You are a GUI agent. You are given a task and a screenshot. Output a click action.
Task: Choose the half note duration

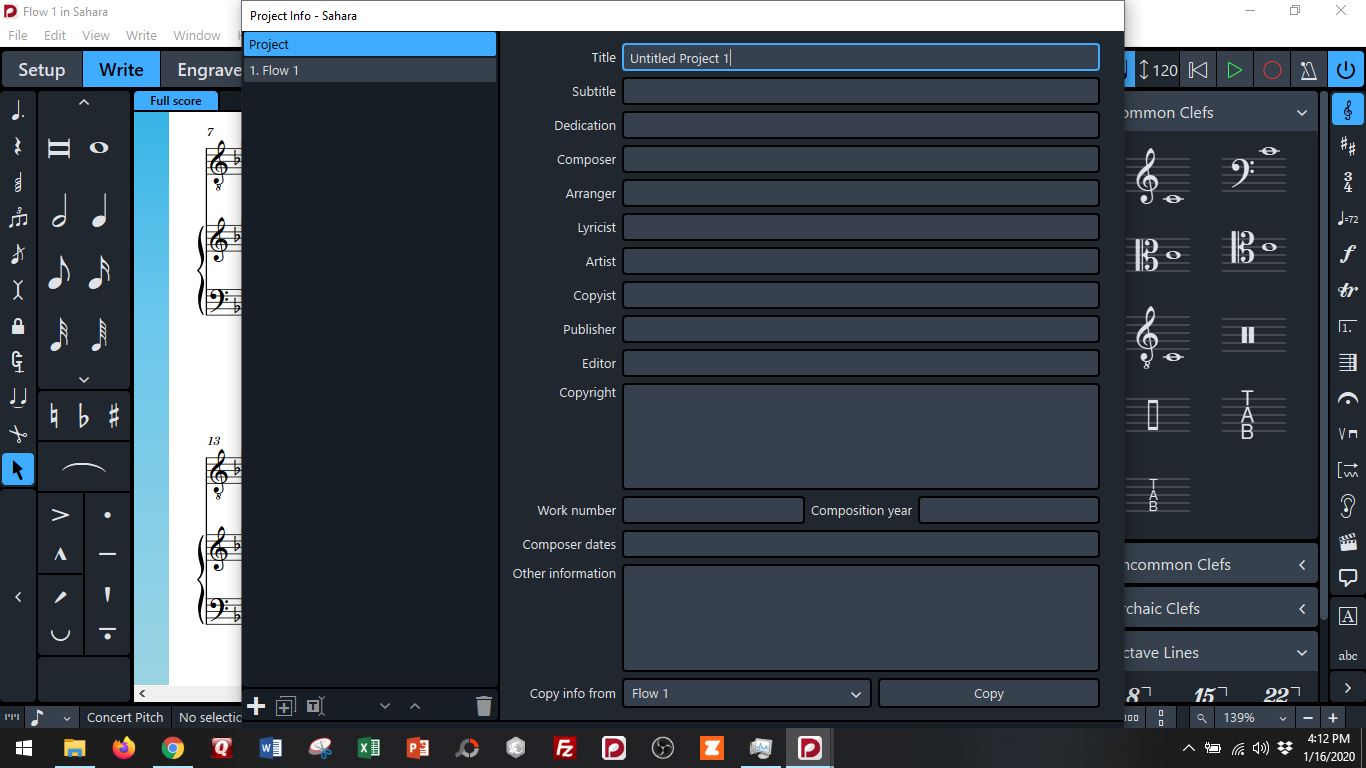pos(60,211)
